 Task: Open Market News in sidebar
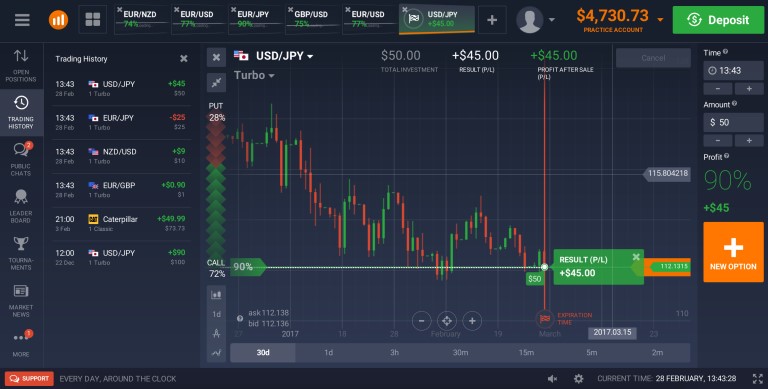21,300
